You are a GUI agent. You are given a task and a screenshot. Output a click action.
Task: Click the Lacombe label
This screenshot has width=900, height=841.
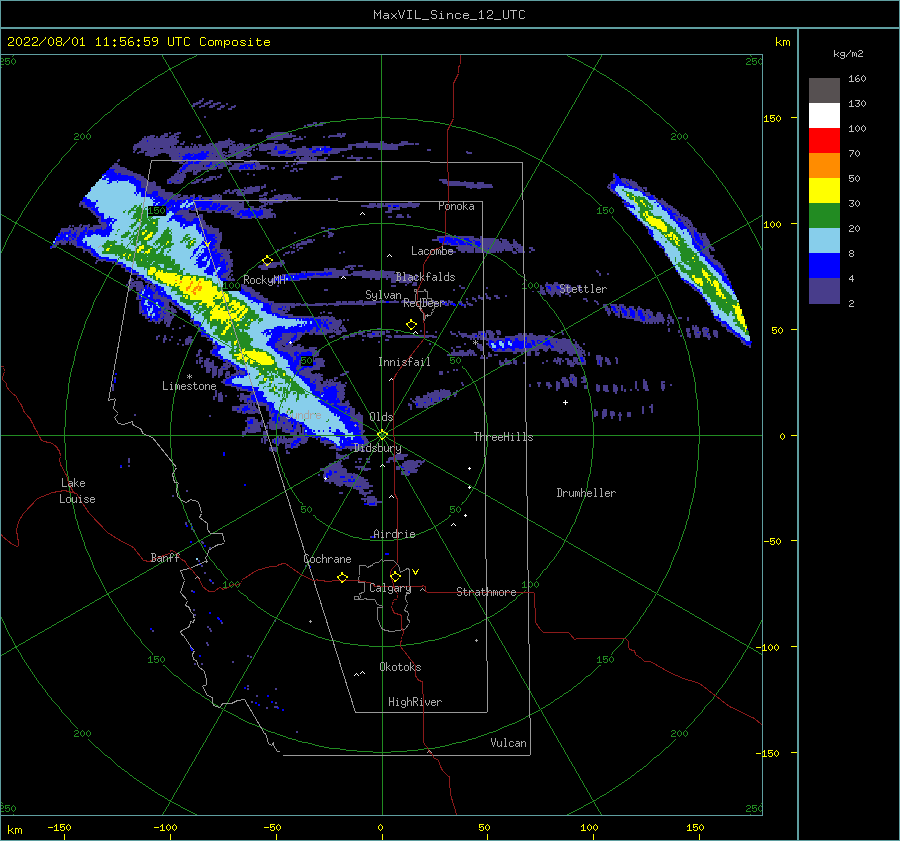coord(432,251)
